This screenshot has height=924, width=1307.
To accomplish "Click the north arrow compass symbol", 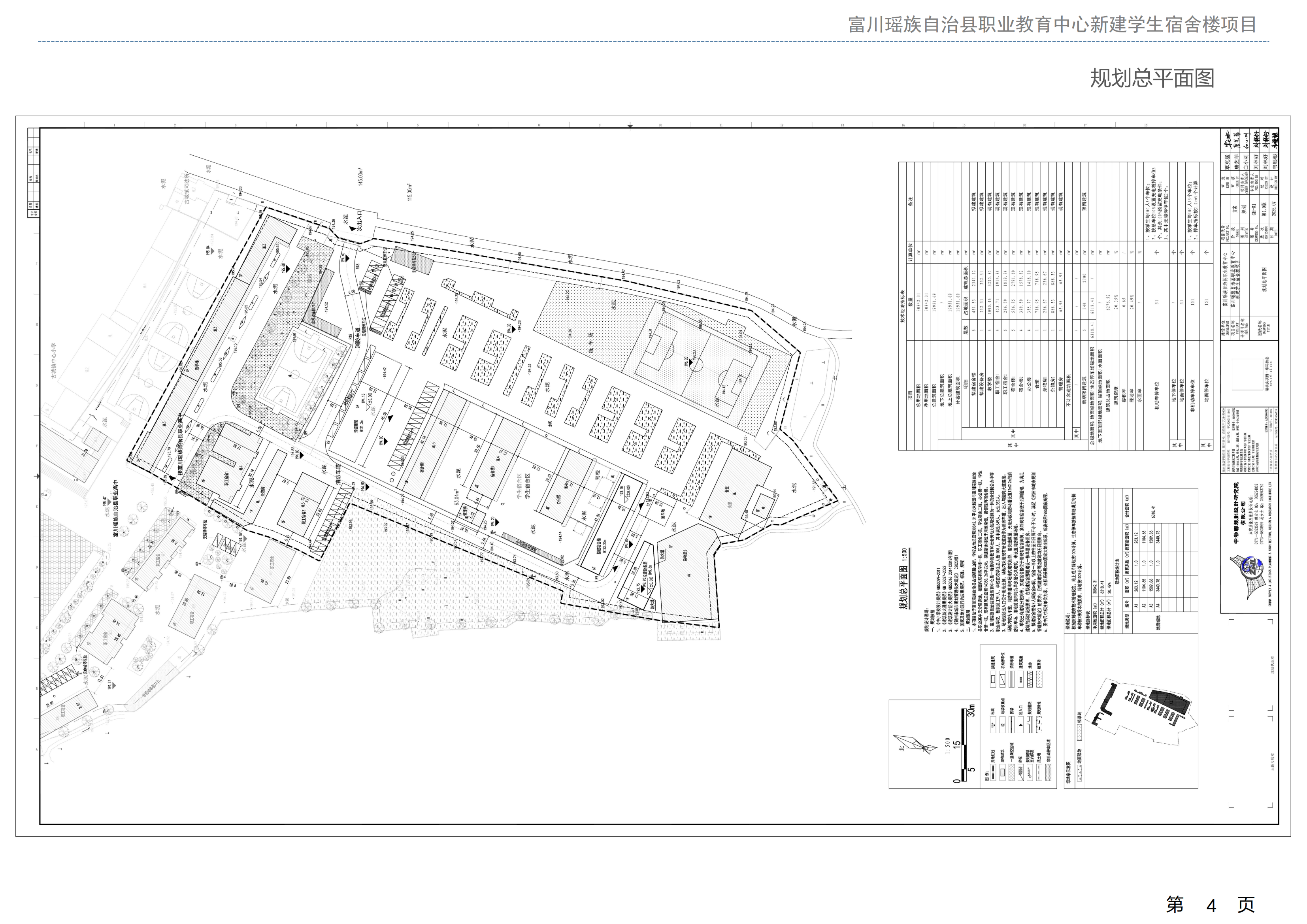I will (915, 745).
